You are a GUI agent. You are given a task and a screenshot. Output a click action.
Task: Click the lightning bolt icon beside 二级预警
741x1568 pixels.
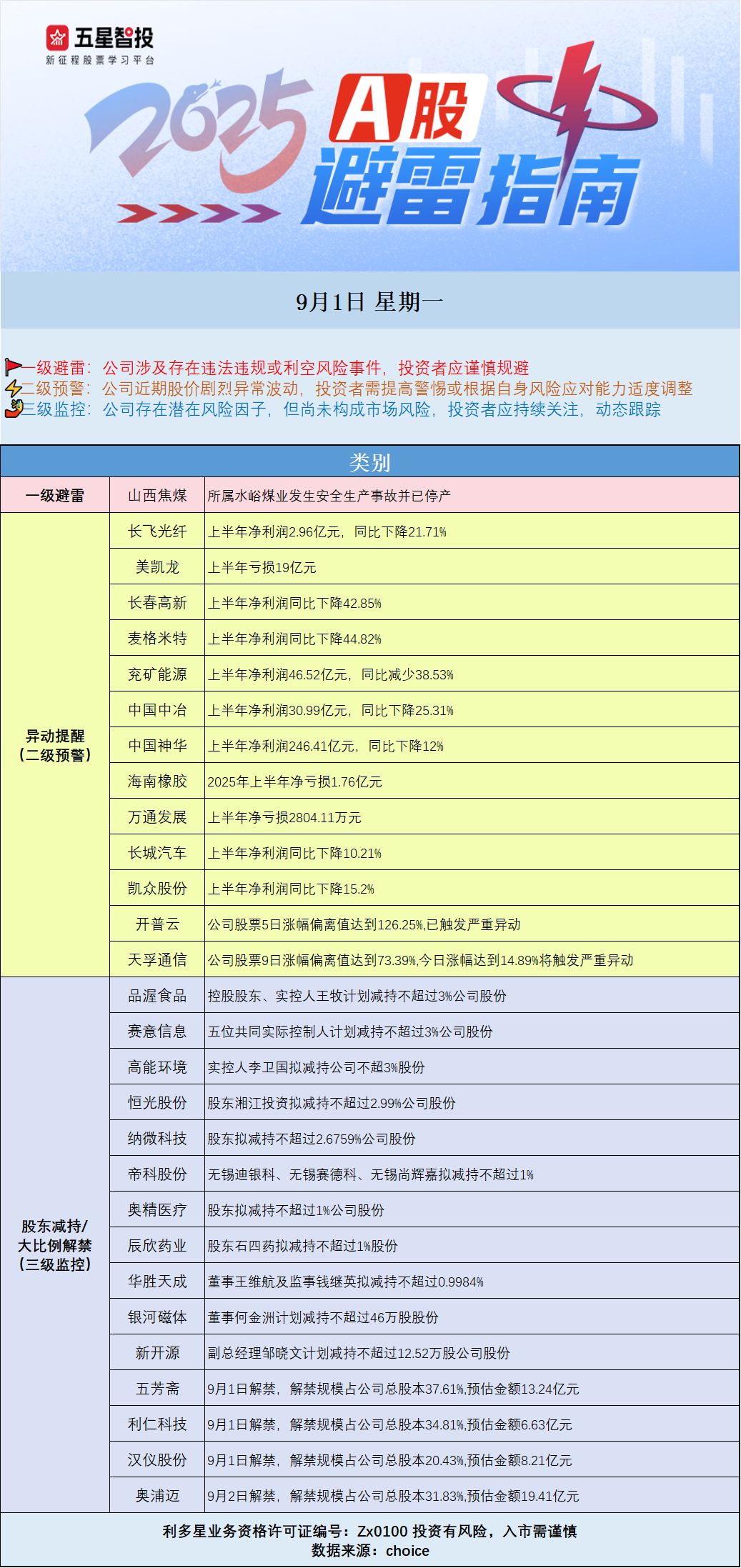[14, 389]
